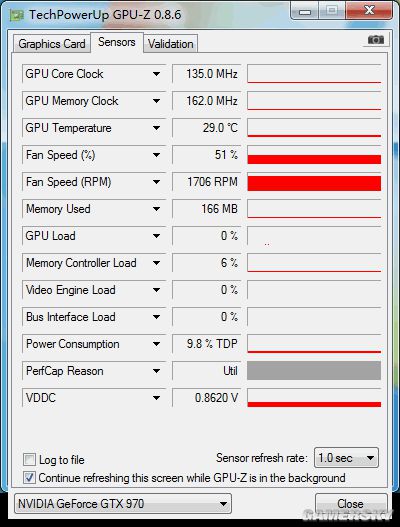
Task: Switch to the Validation tab
Action: click(171, 44)
